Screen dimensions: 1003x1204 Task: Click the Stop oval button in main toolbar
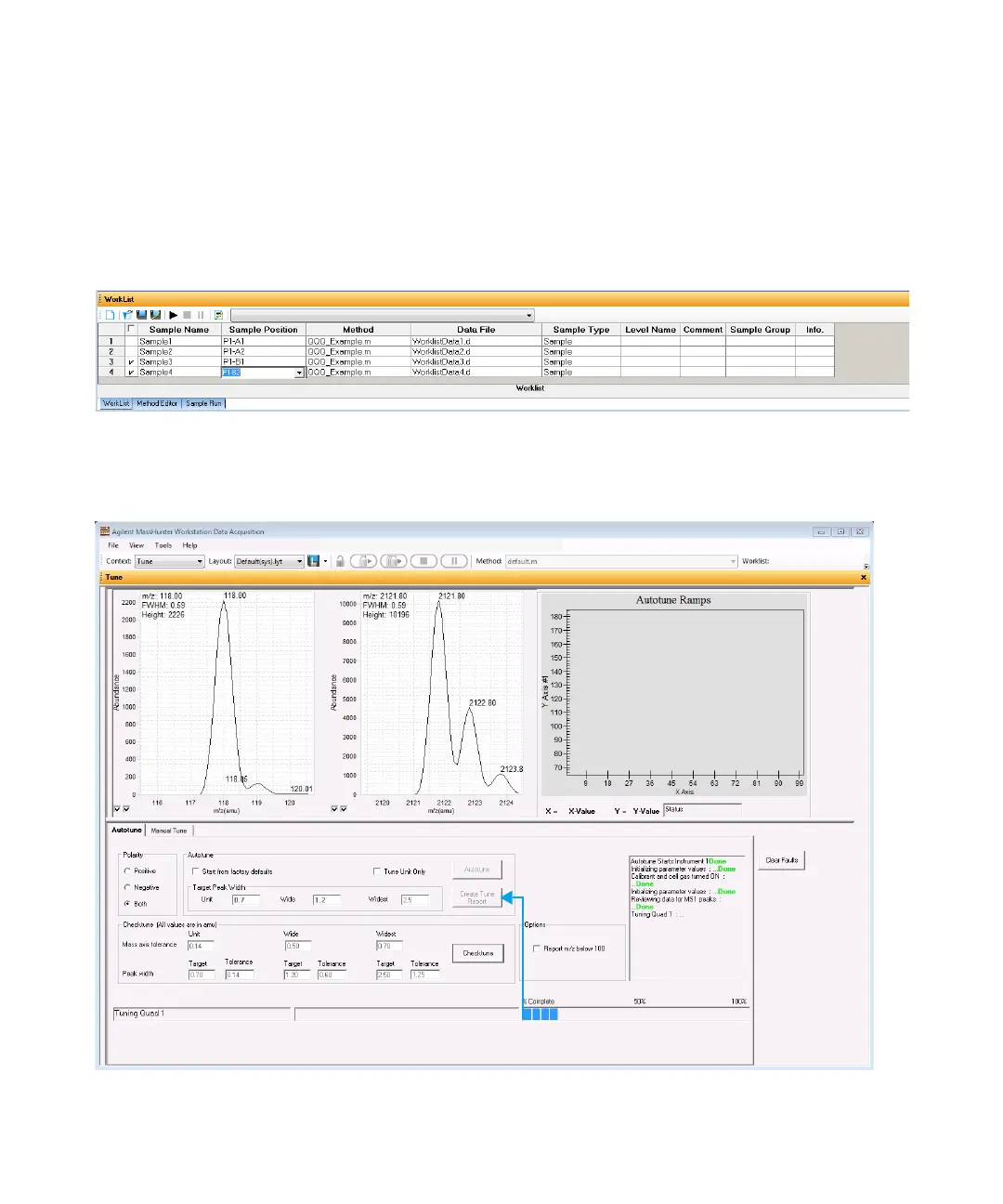pos(423,561)
